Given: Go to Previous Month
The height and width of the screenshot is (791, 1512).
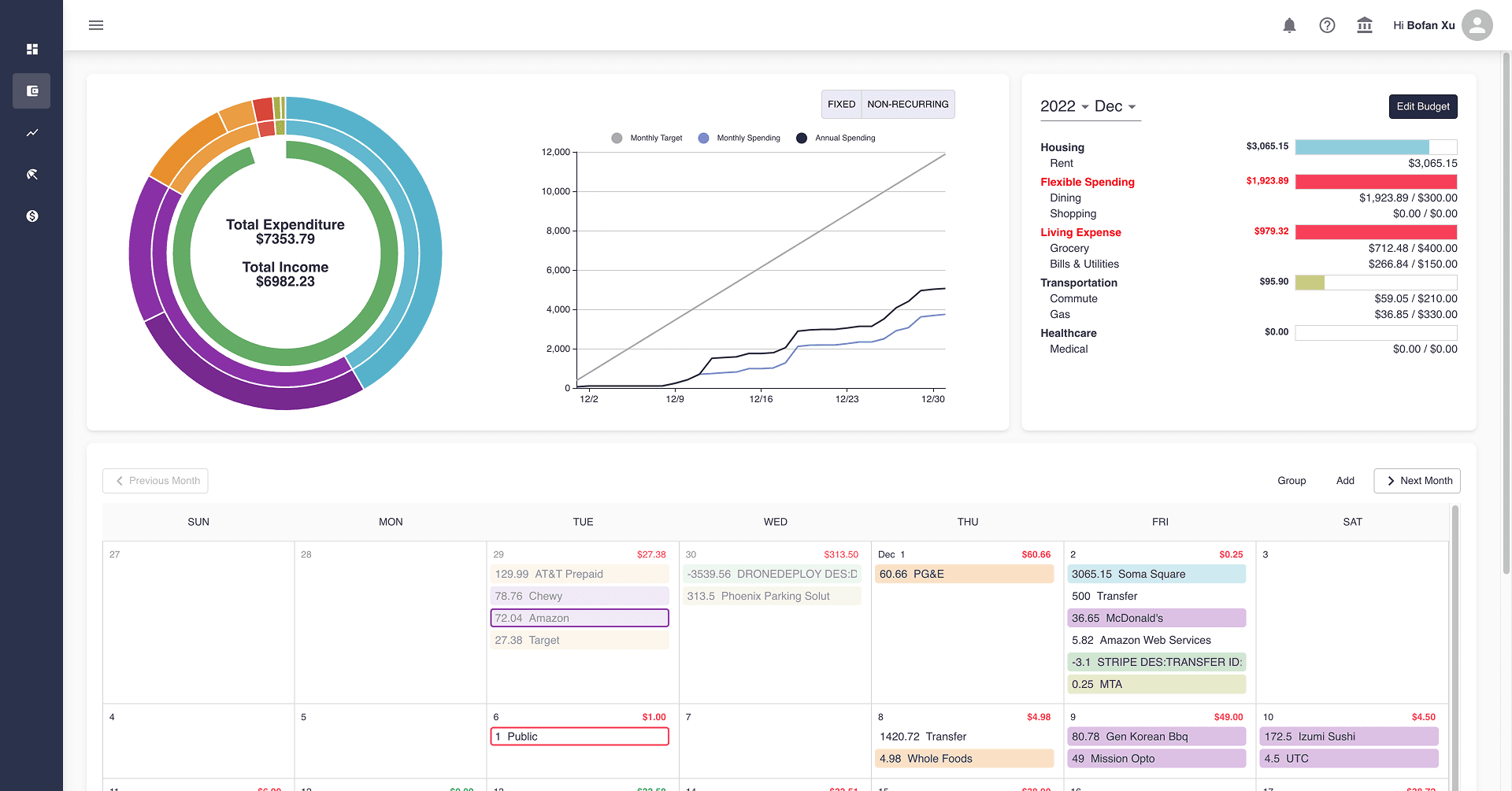Looking at the screenshot, I should coord(155,480).
